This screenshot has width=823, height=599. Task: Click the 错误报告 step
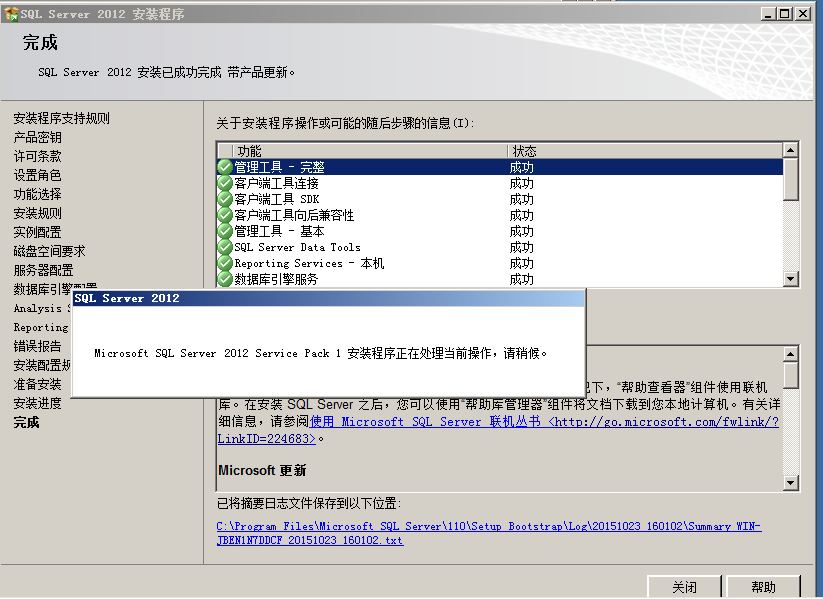[37, 346]
